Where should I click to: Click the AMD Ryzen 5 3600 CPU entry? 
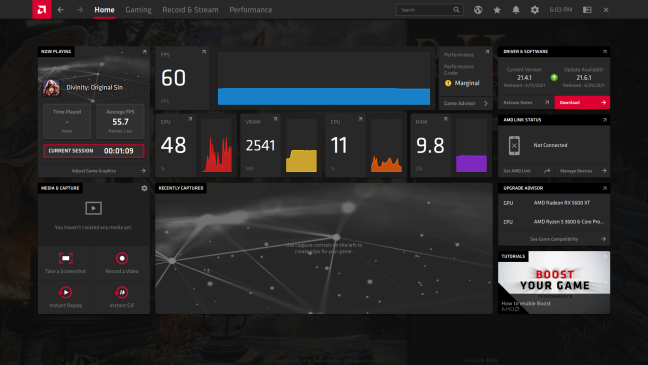tap(569, 222)
